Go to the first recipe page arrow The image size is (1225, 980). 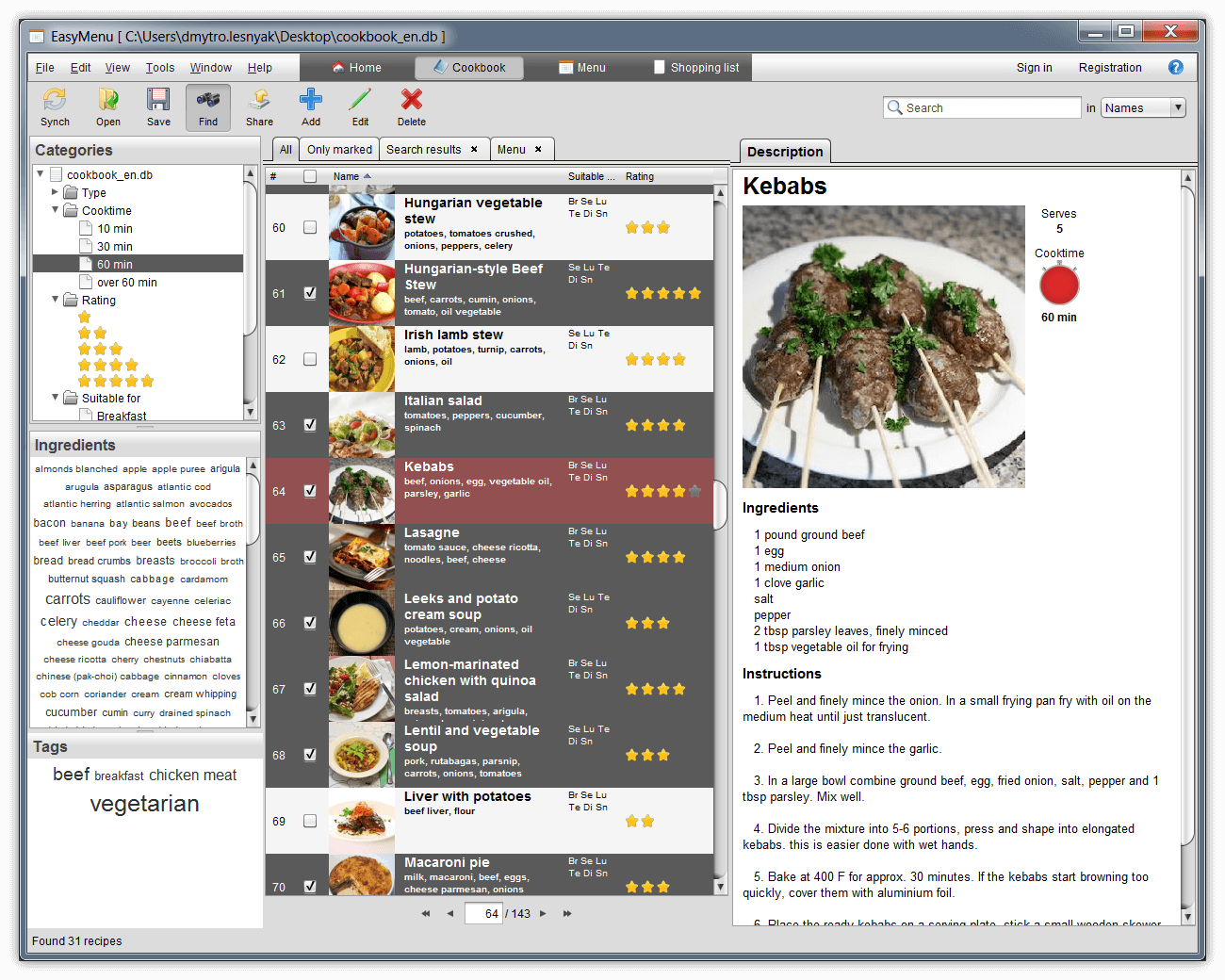tap(426, 913)
